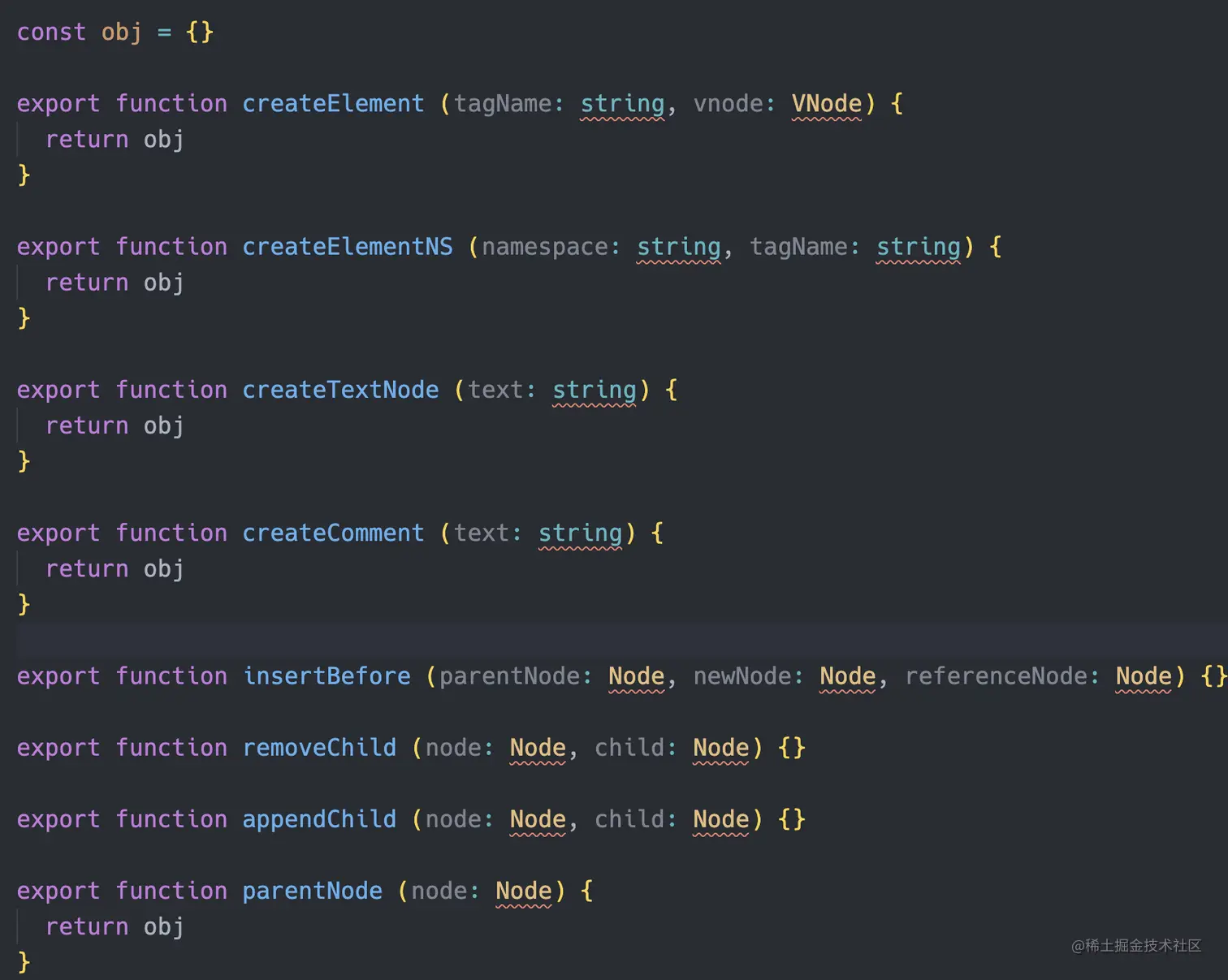Click 'return obj' inside the parentNode function
Screen dimensions: 1228x980
[x=115, y=926]
